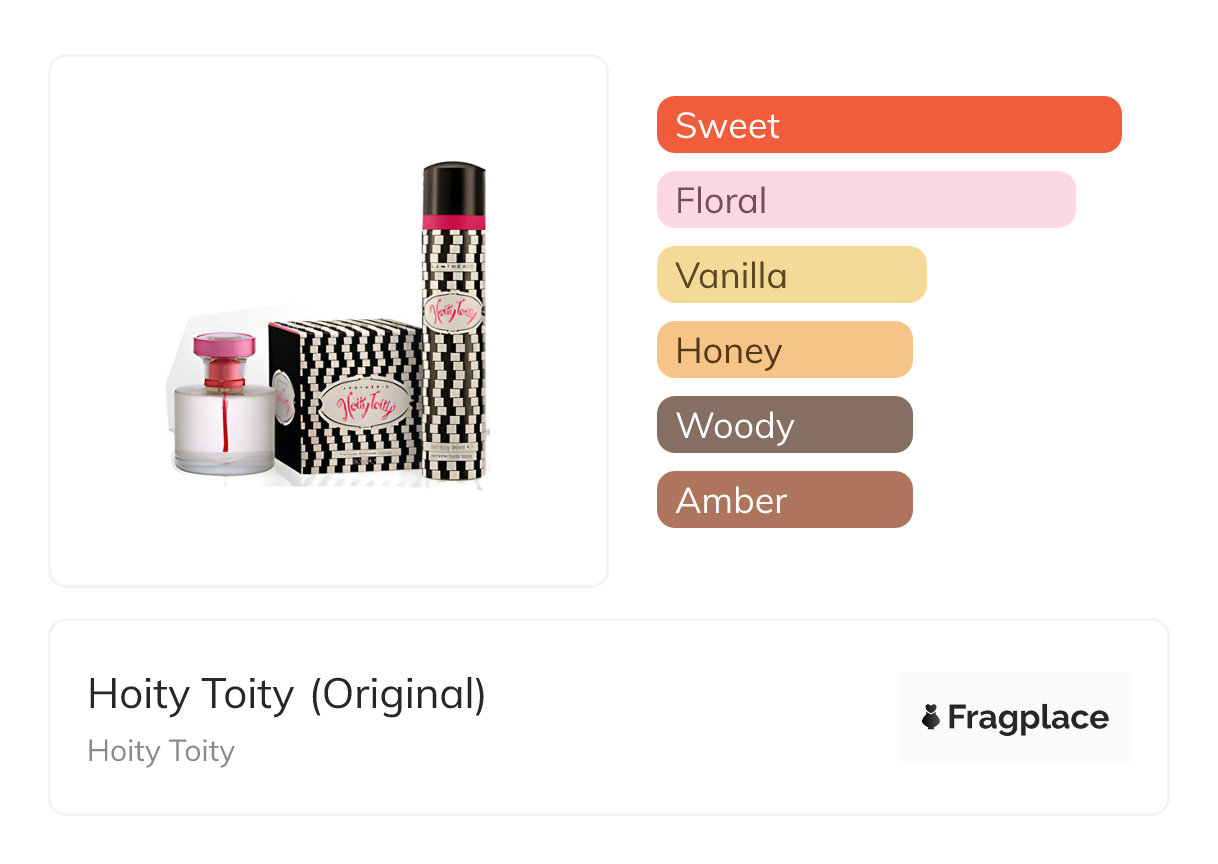1218x864 pixels.
Task: Choose the Honey accord bar
Action: pyautogui.click(x=784, y=350)
